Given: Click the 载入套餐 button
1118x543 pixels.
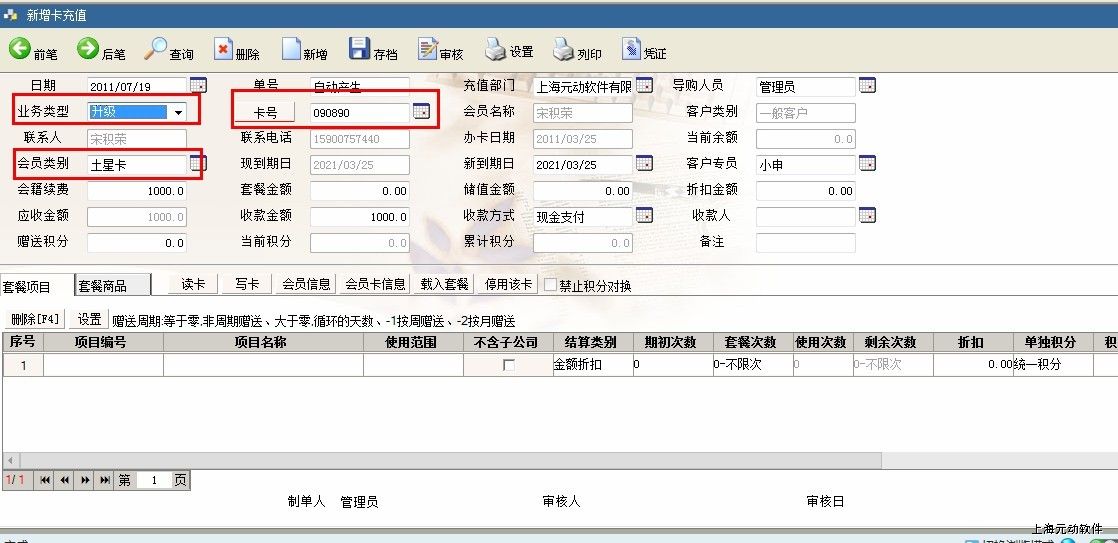Looking at the screenshot, I should (x=444, y=284).
